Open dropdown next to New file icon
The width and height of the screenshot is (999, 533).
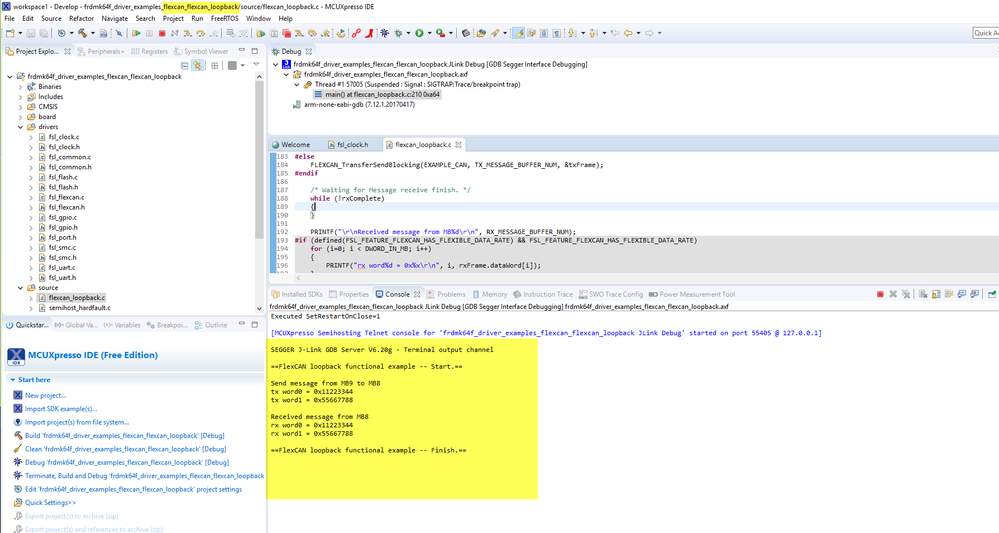click(x=20, y=33)
